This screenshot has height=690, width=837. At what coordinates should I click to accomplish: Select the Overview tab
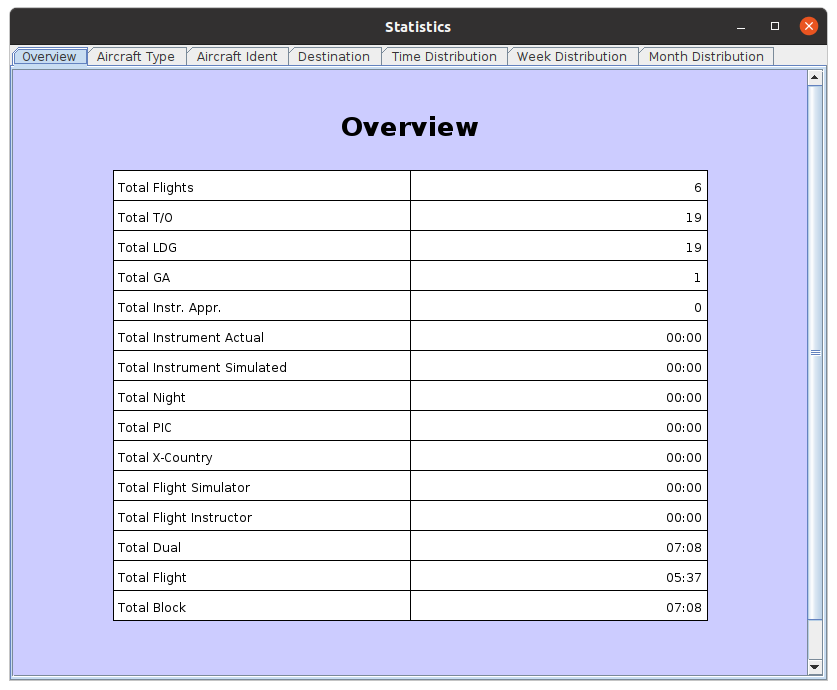tap(49, 57)
